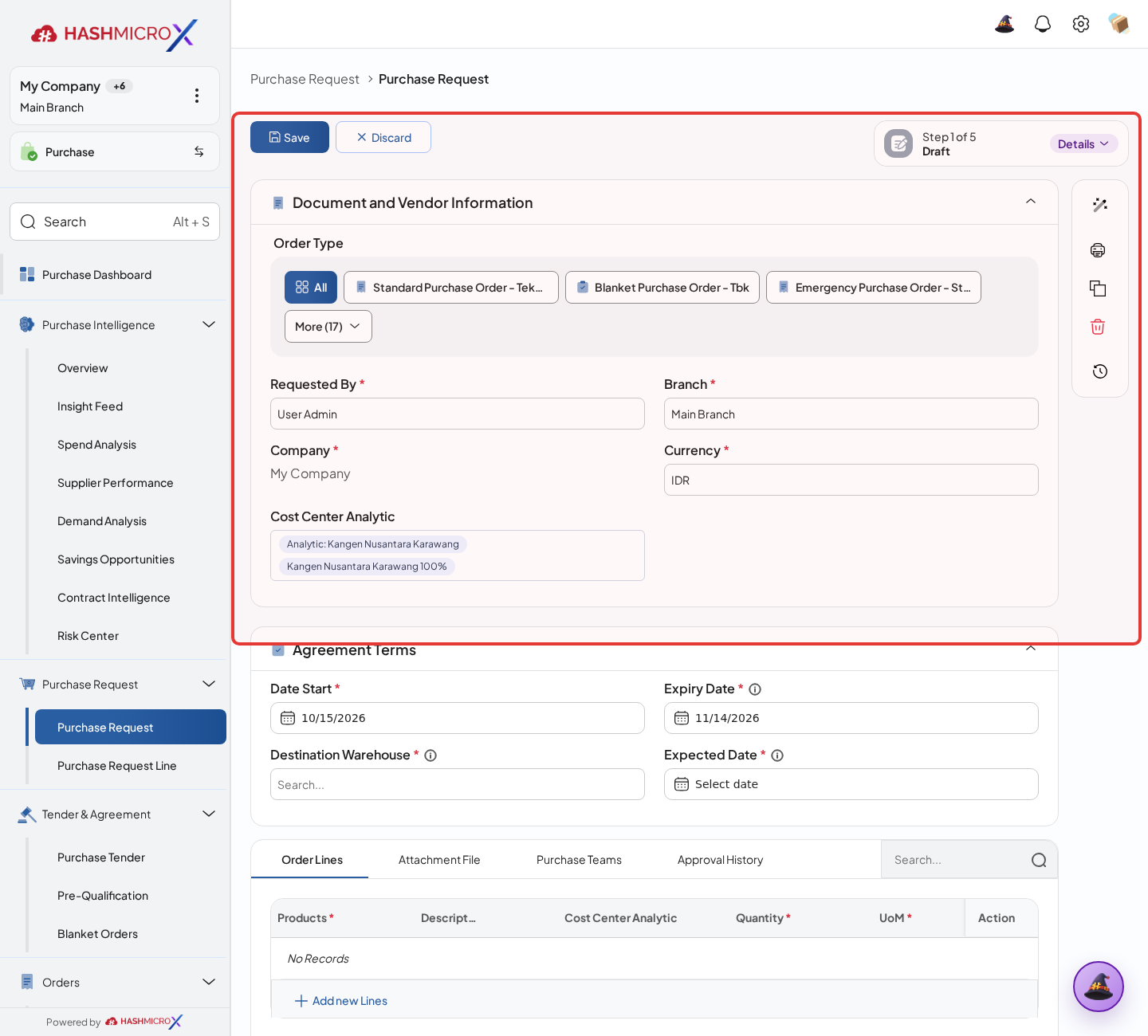Open the user avatar box icon
The image size is (1148, 1036).
(x=1119, y=24)
